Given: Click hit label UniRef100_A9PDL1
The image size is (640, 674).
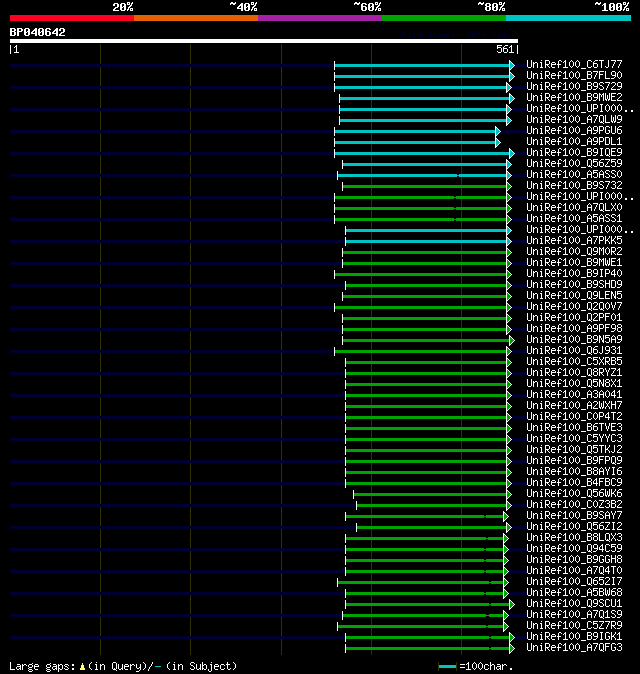Looking at the screenshot, I should pos(574,141).
